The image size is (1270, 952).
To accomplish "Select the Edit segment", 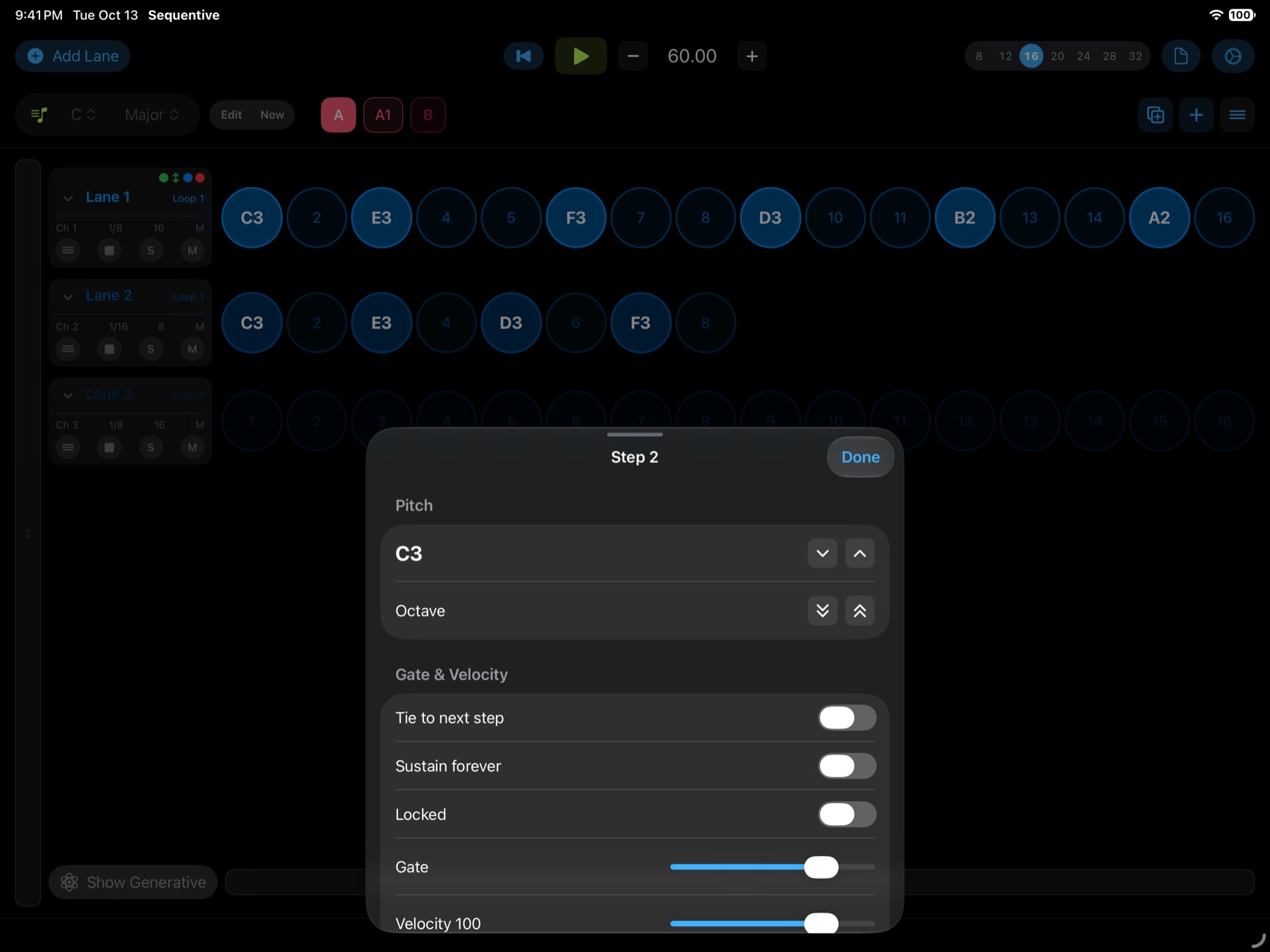I will [x=231, y=114].
